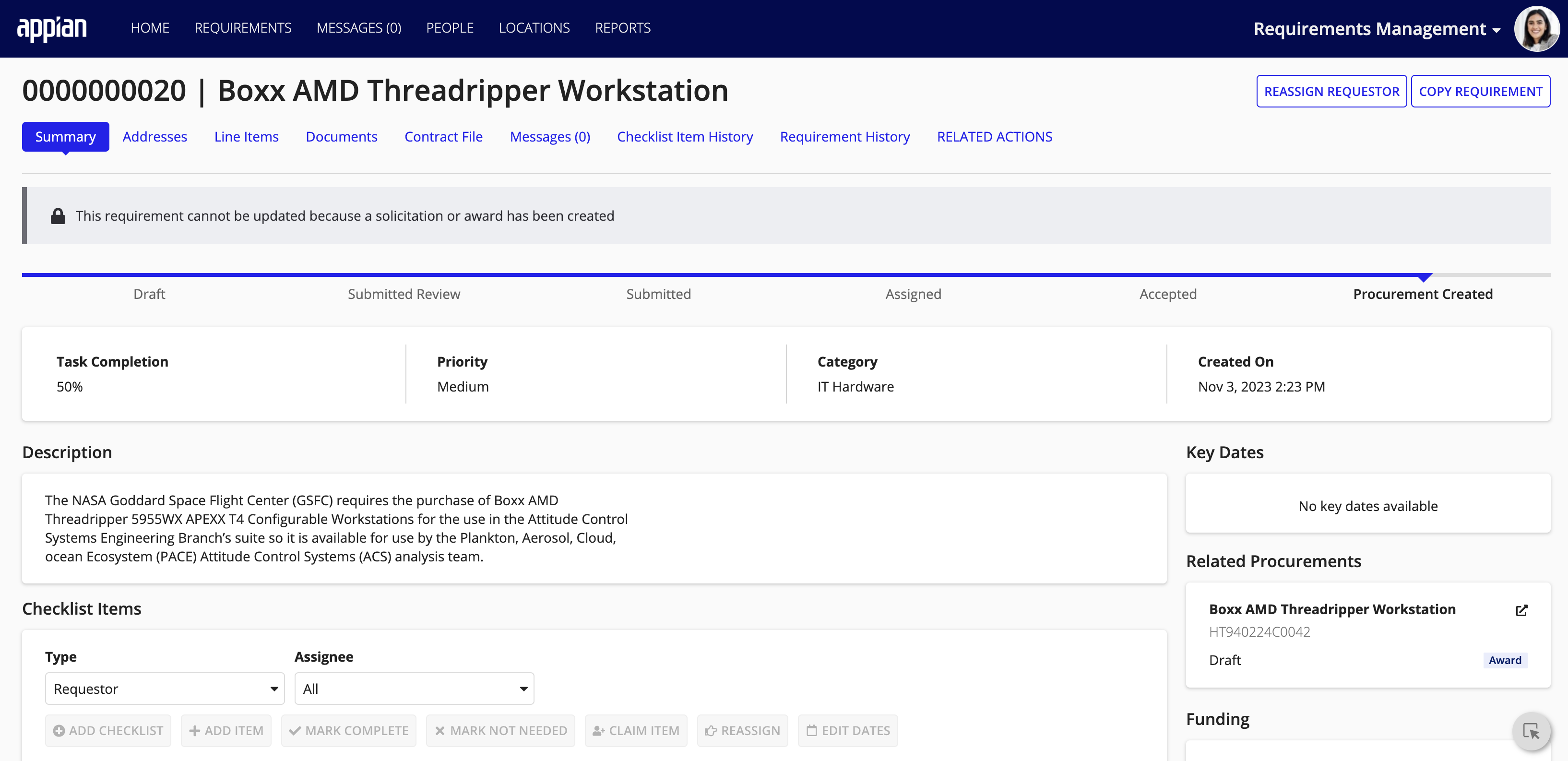The image size is (1568, 761).
Task: Click the Award tag on the procurement
Action: tap(1505, 661)
